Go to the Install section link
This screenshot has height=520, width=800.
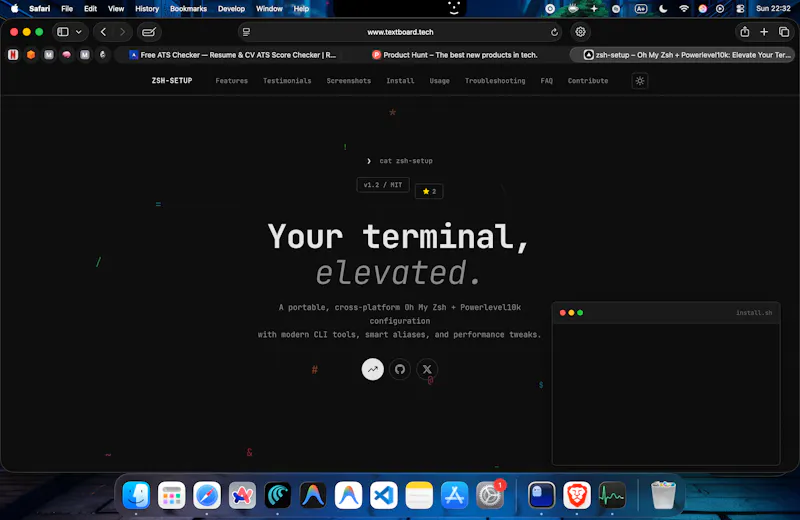pyautogui.click(x=401, y=81)
